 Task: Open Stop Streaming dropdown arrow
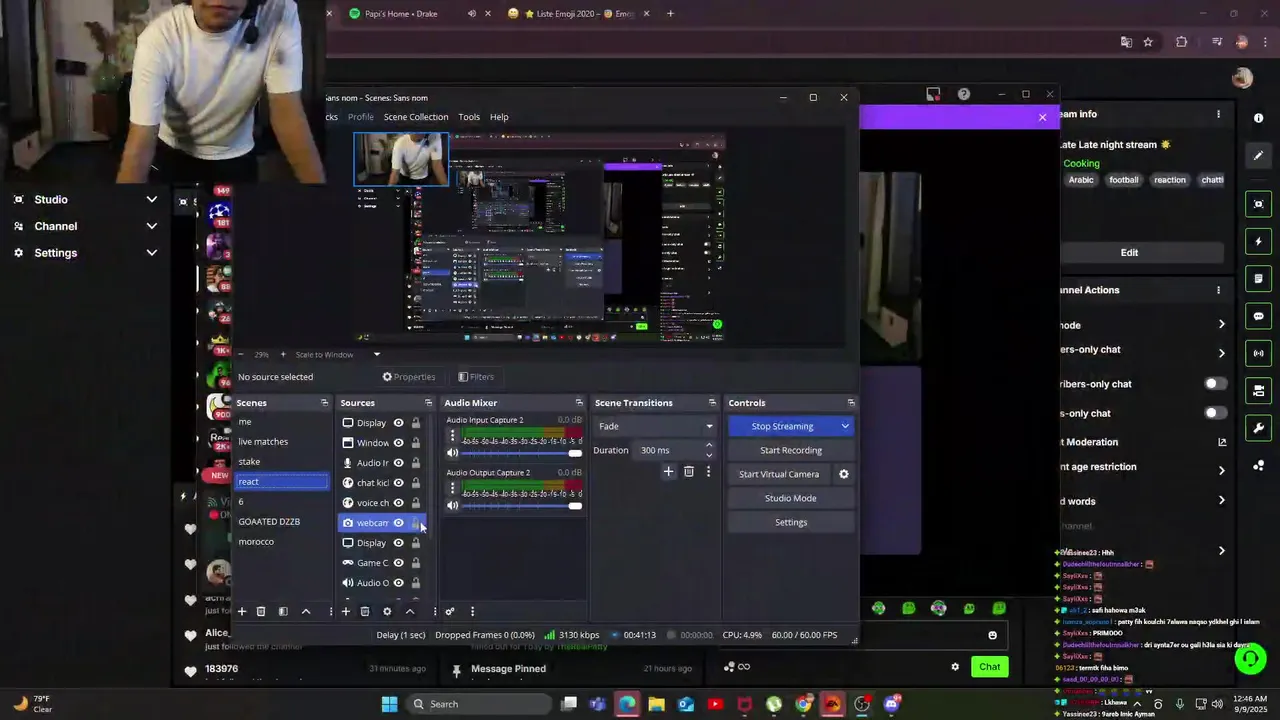845,426
